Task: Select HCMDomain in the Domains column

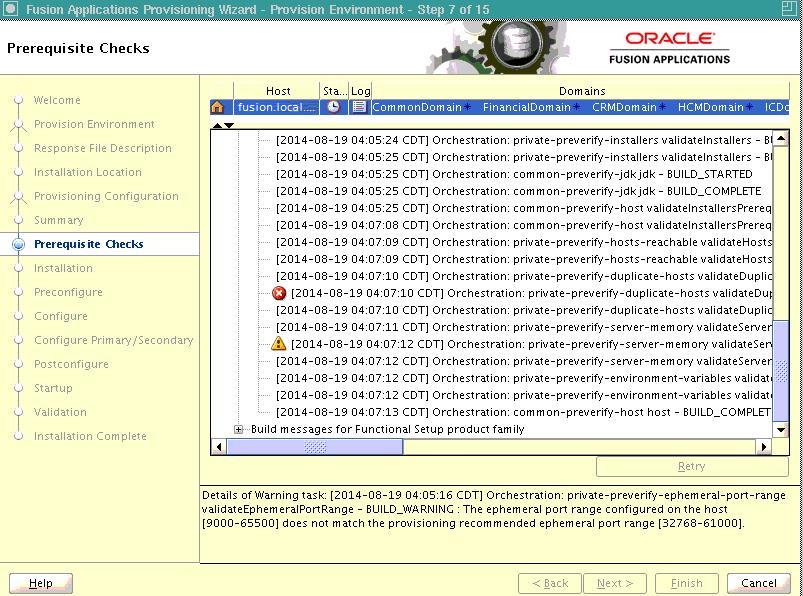Action: 710,107
